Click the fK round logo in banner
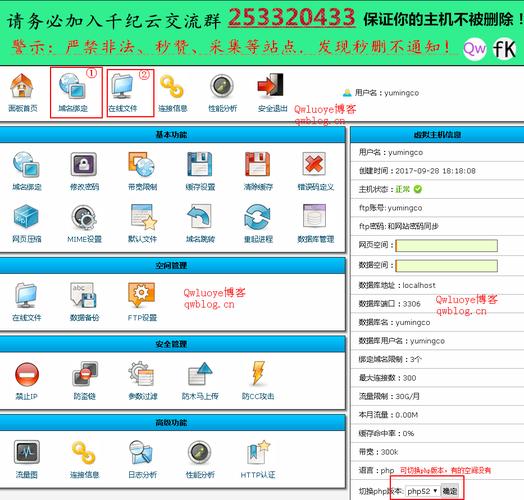The height and width of the screenshot is (500, 524). coord(505,49)
